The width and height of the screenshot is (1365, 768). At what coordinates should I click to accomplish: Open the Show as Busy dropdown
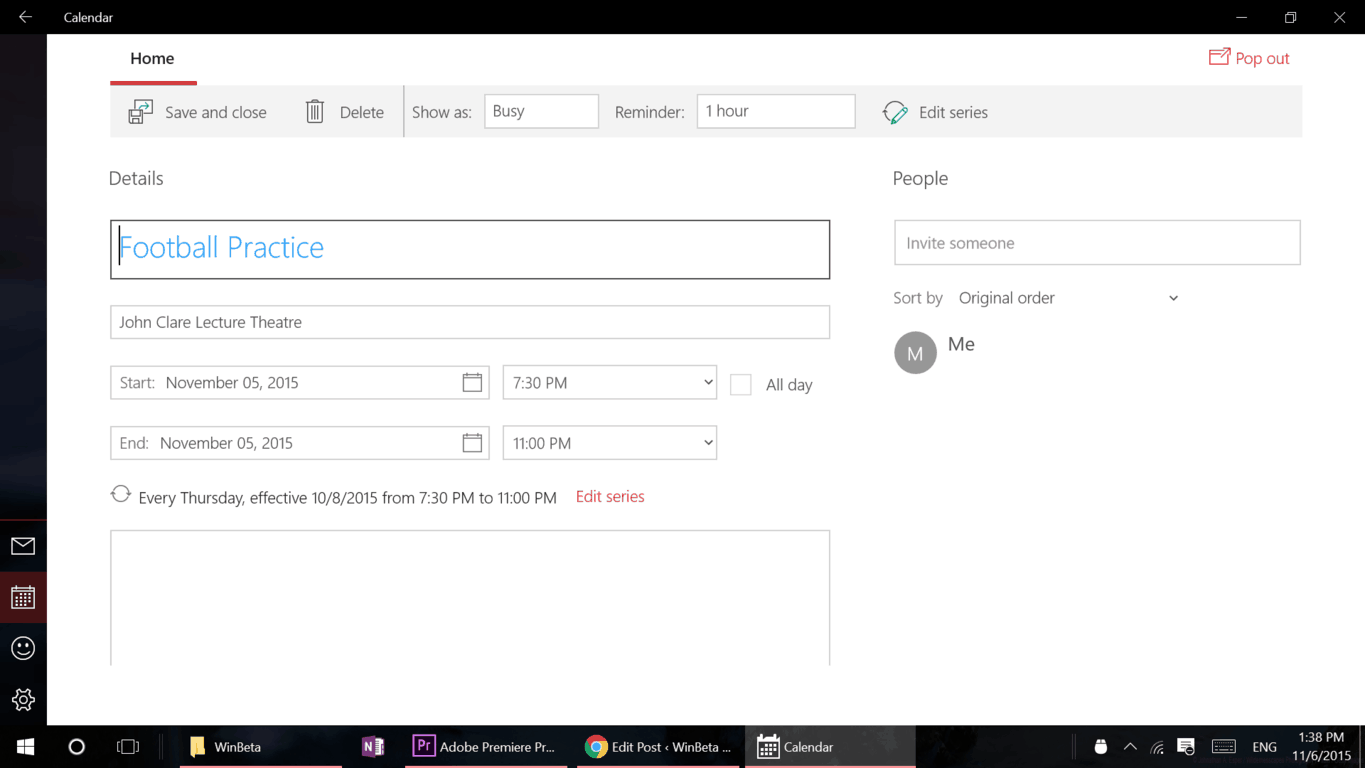pyautogui.click(x=541, y=111)
